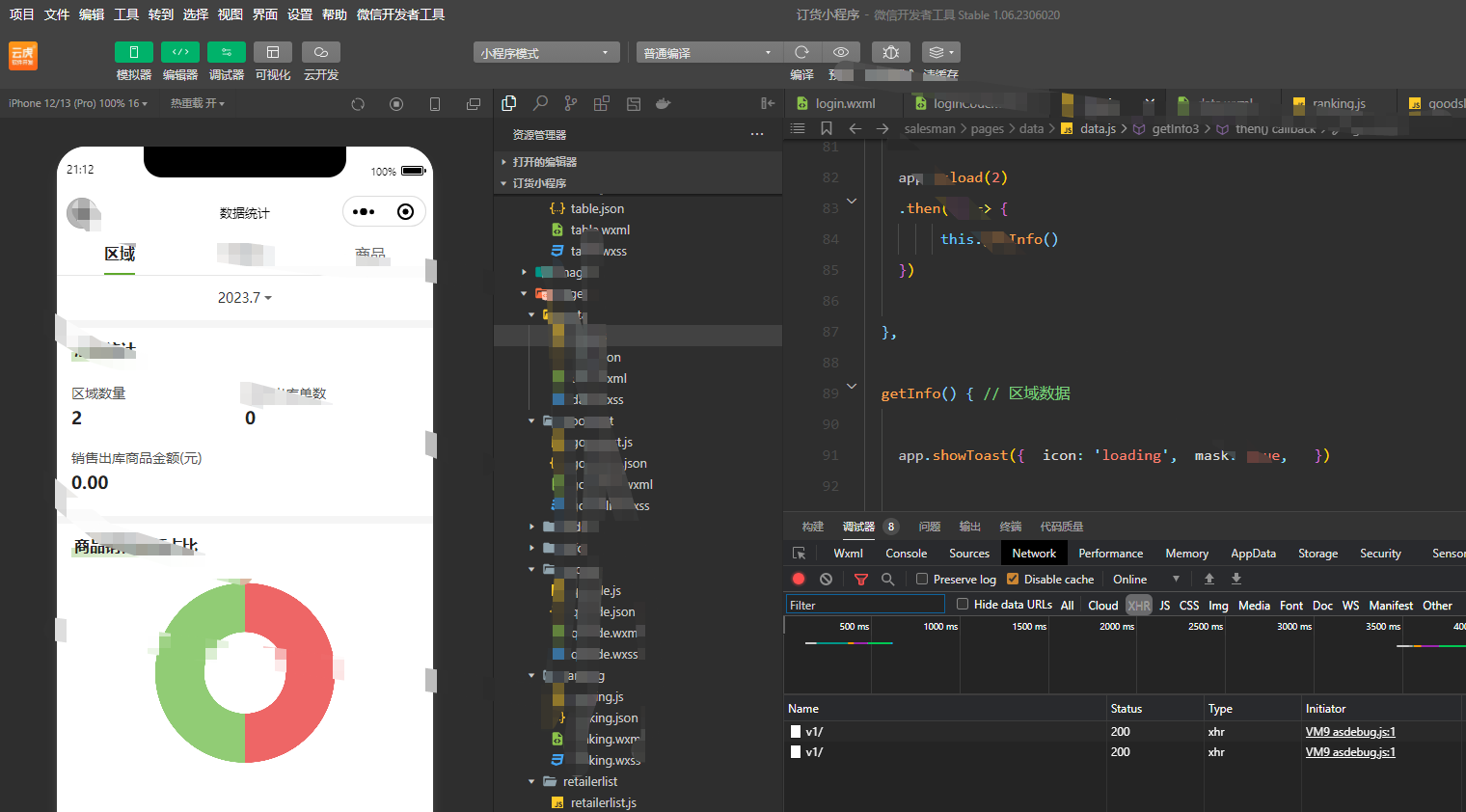Enable the Preserve log checkbox
The width and height of the screenshot is (1466, 812).
tap(922, 579)
